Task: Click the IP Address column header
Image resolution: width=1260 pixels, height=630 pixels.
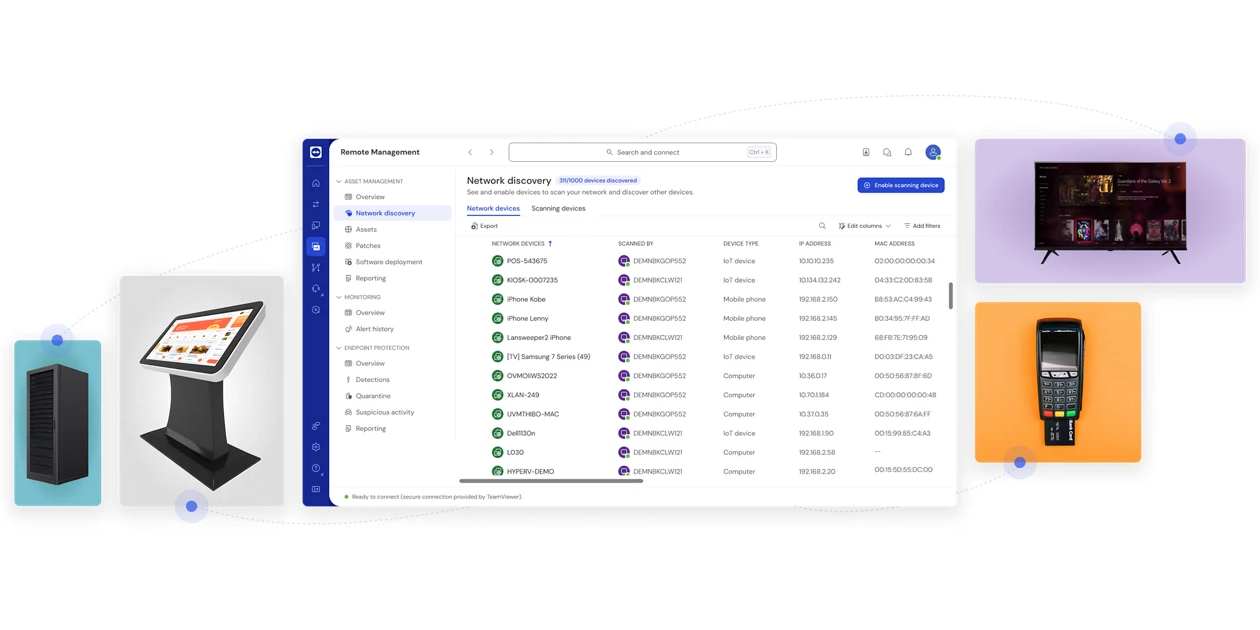Action: pos(815,244)
